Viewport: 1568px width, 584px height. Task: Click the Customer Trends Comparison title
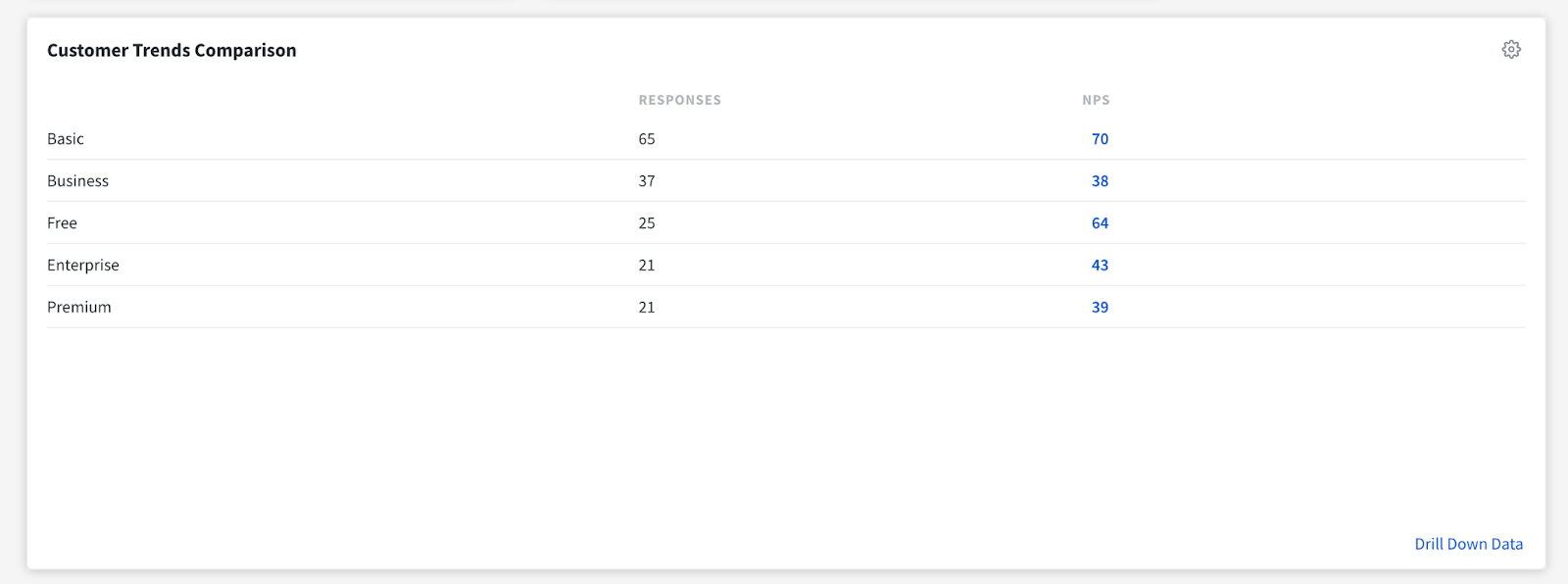[x=171, y=50]
